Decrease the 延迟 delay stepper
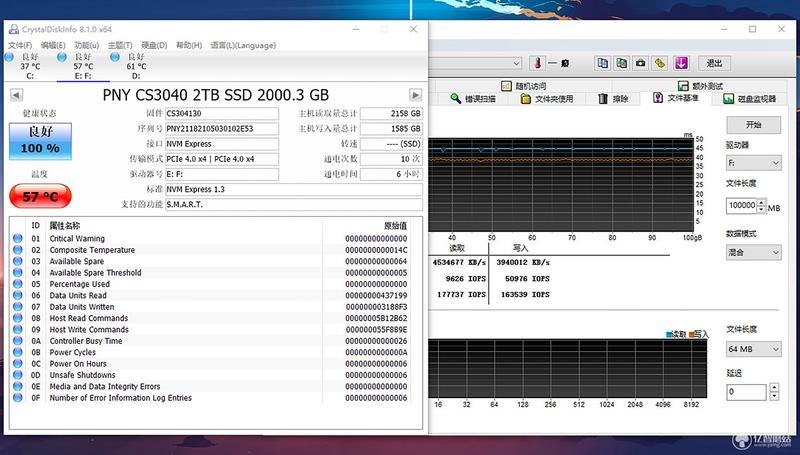The height and width of the screenshot is (455, 800). click(774, 396)
